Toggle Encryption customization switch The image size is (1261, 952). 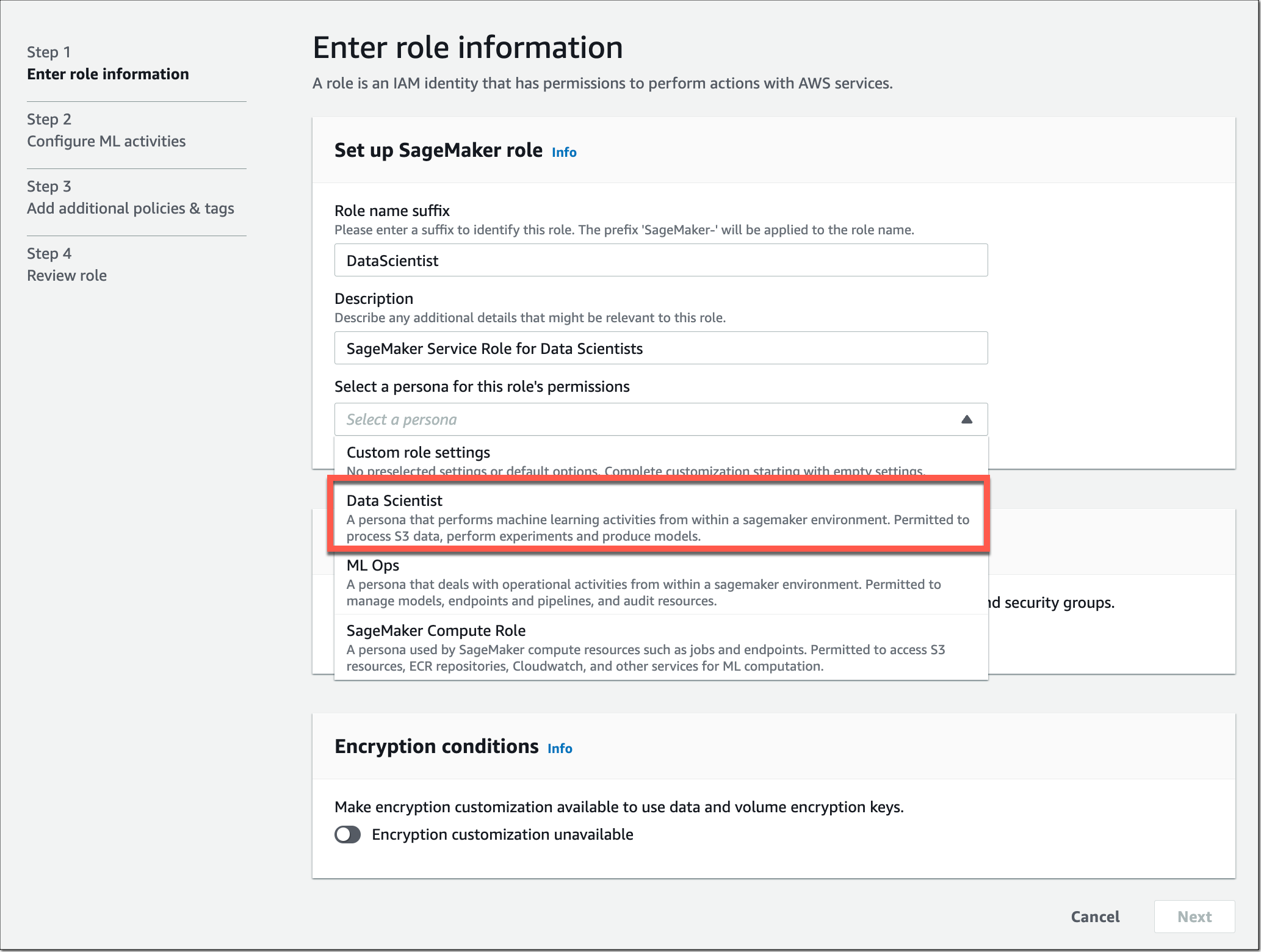pos(347,834)
